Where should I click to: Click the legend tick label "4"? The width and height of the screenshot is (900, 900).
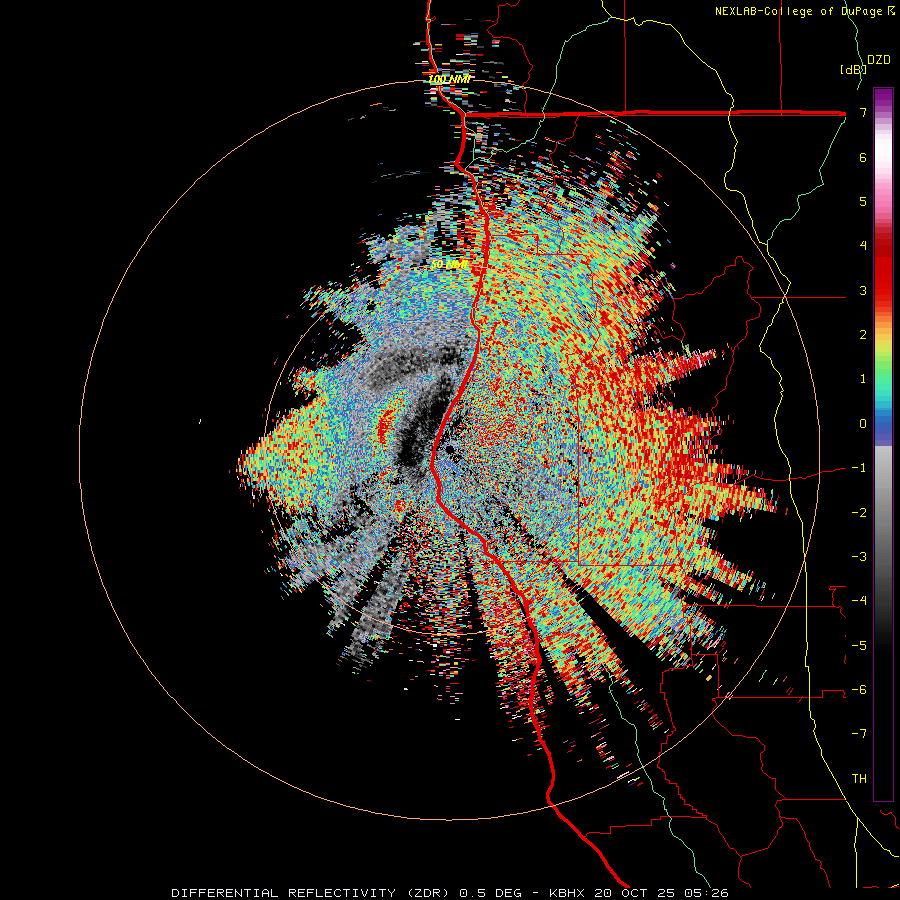pyautogui.click(x=863, y=246)
